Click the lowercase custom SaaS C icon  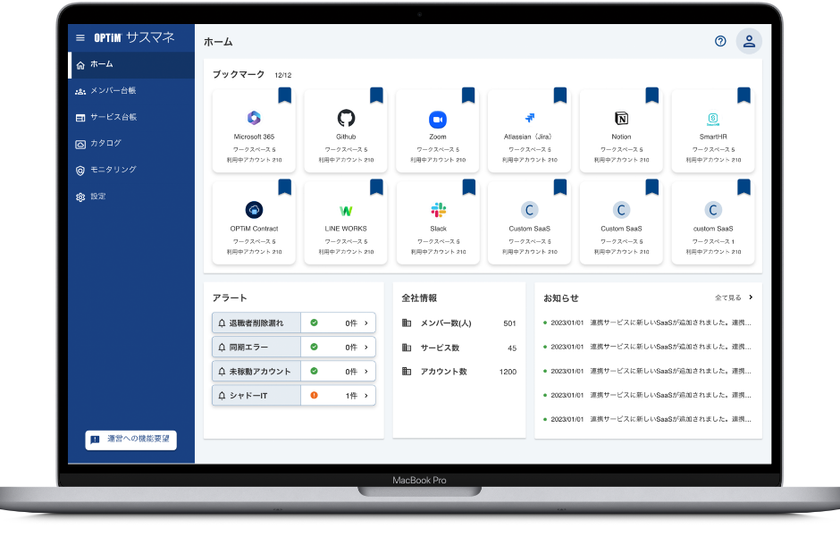[x=713, y=210]
